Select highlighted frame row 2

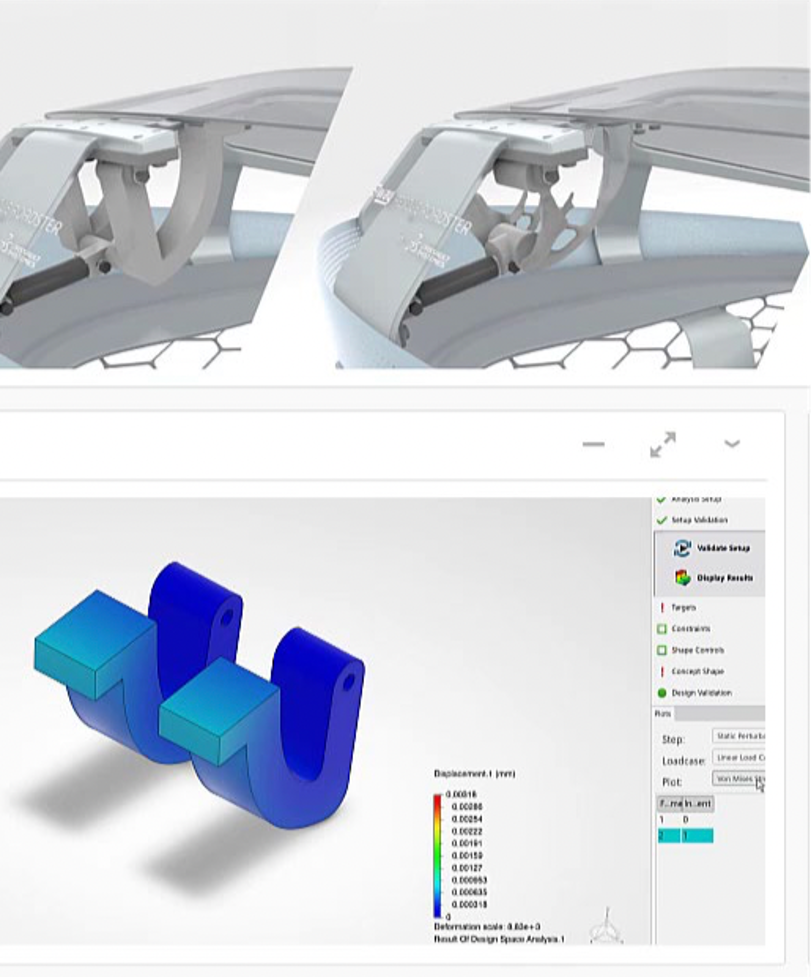[x=685, y=836]
